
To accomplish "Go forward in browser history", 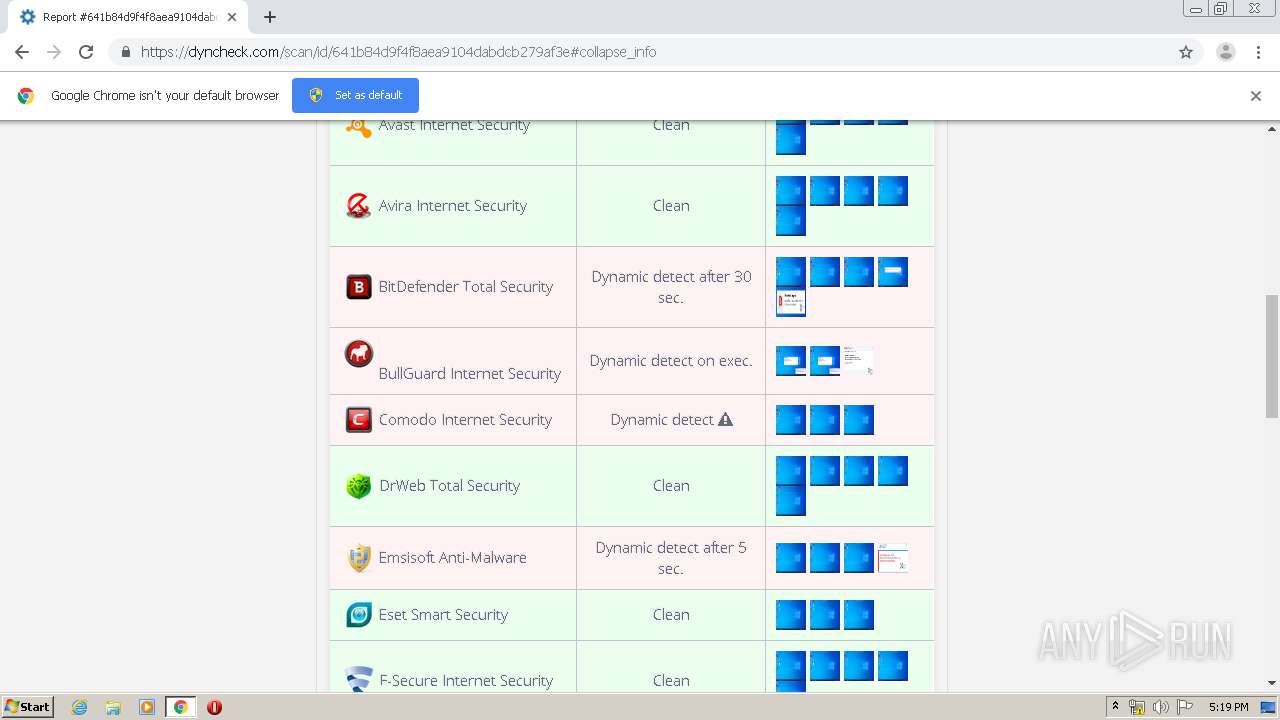I will [x=54, y=52].
